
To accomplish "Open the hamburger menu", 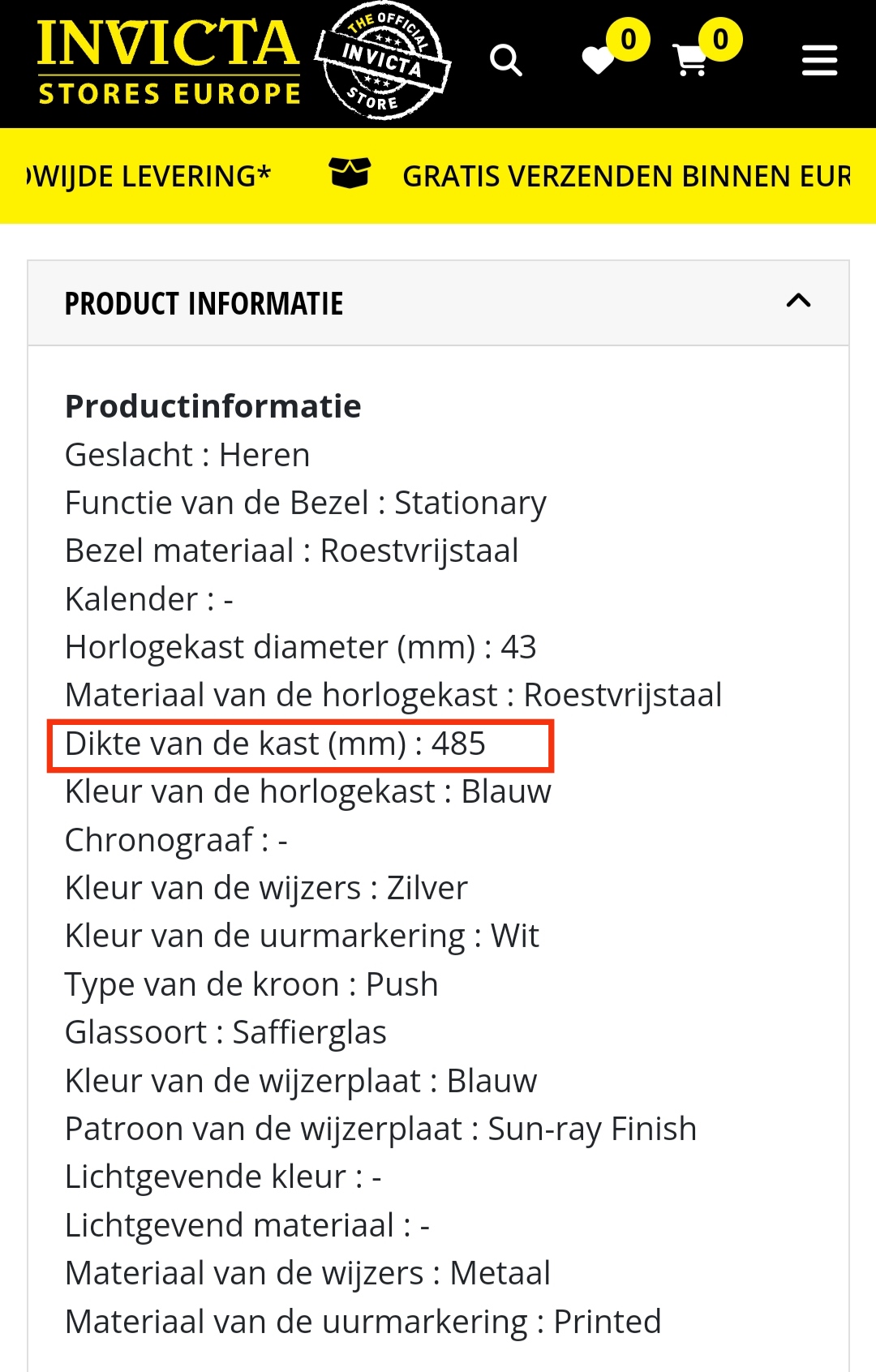I will point(819,60).
